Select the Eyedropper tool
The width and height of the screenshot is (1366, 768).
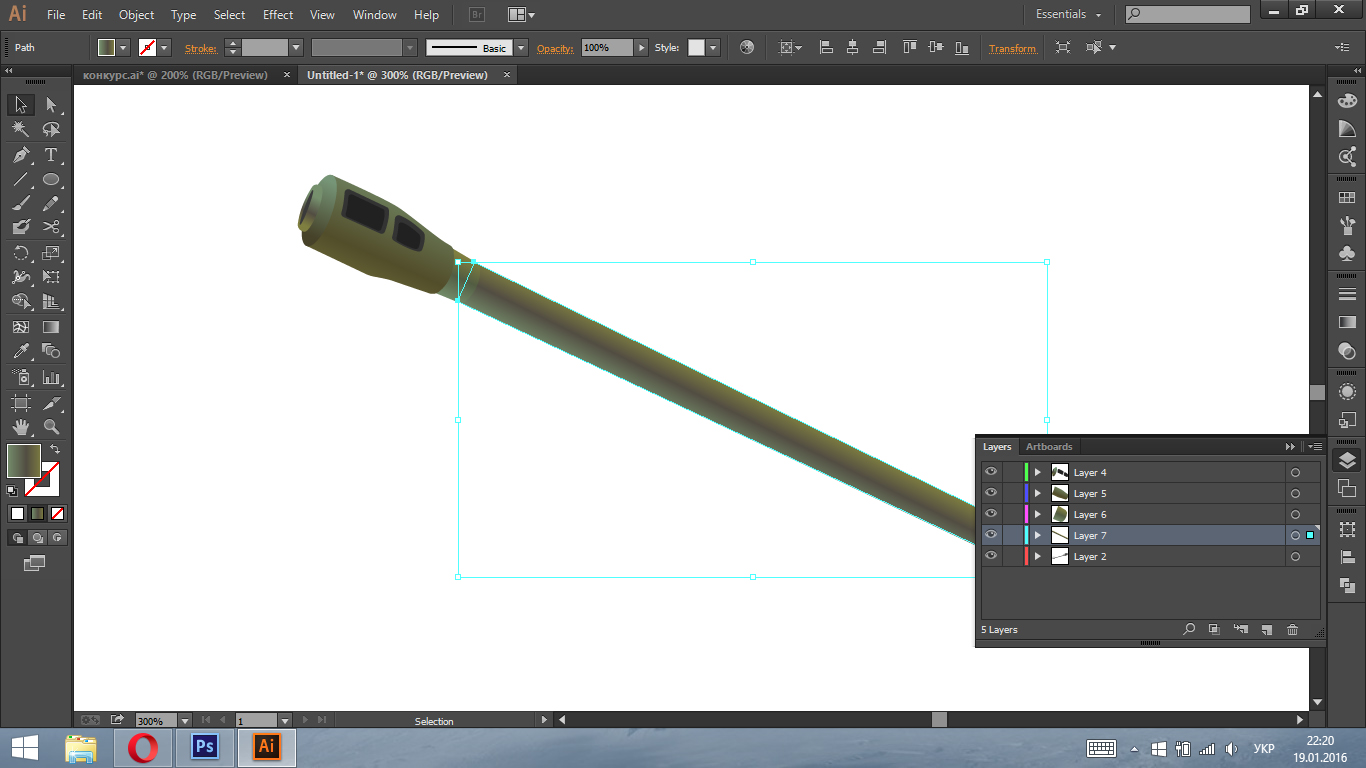pyautogui.click(x=21, y=351)
